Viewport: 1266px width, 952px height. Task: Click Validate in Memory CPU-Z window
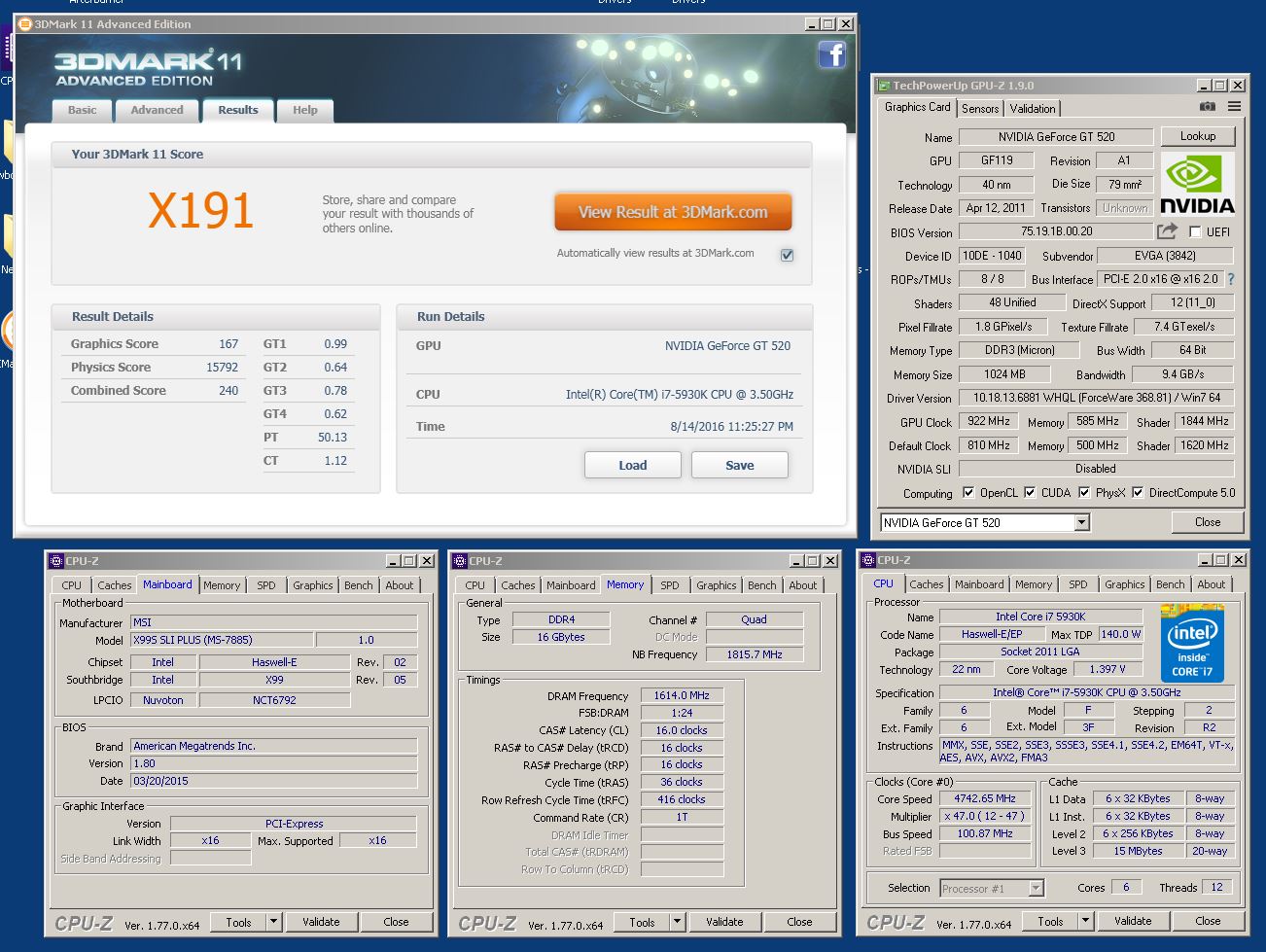[724, 922]
